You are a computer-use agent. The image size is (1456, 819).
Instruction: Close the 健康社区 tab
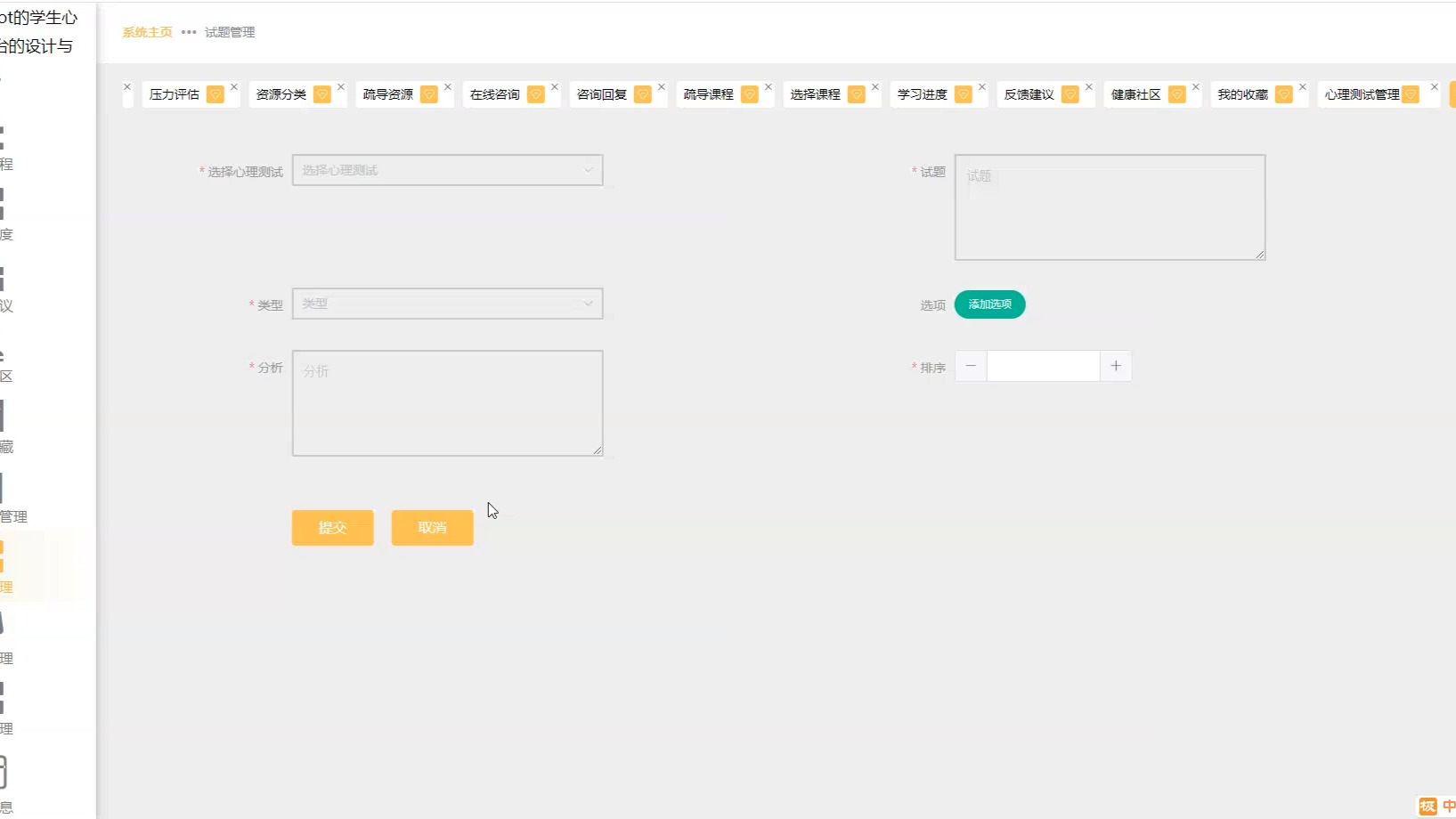(x=1196, y=87)
